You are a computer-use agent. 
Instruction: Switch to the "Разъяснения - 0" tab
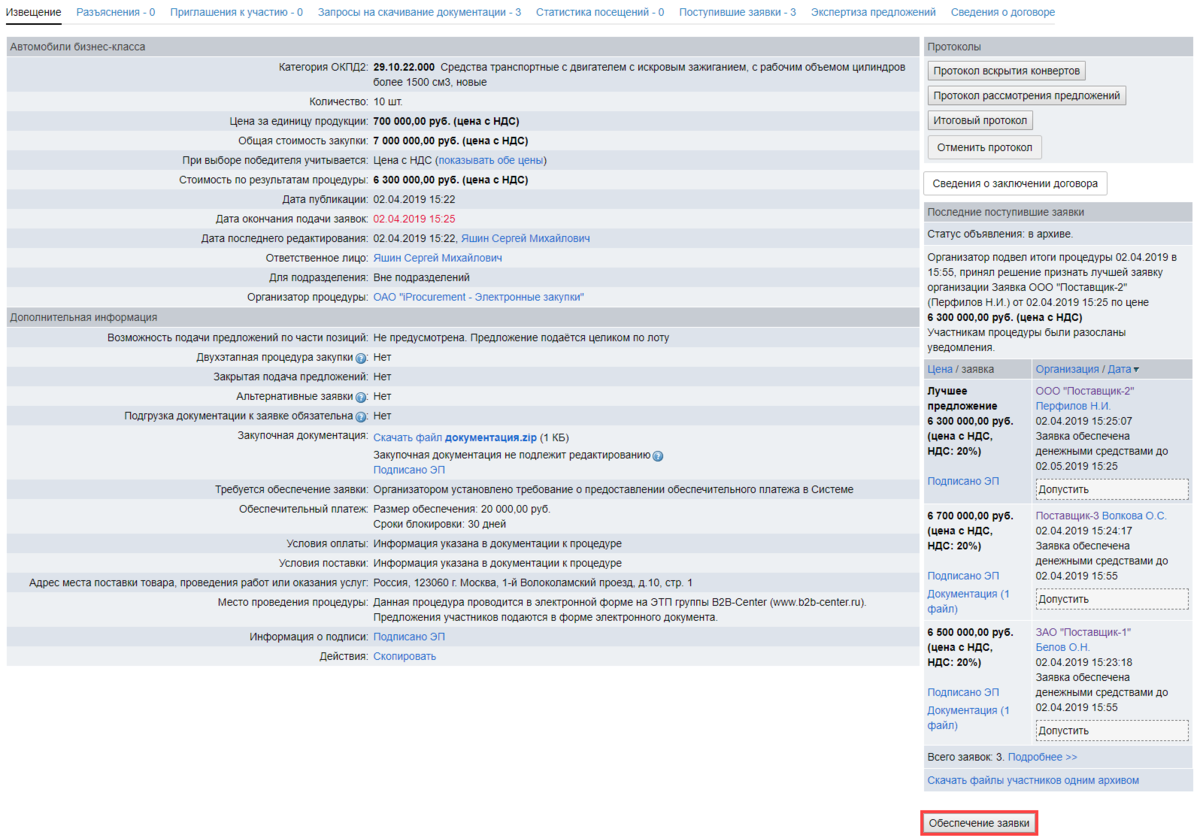(x=115, y=13)
